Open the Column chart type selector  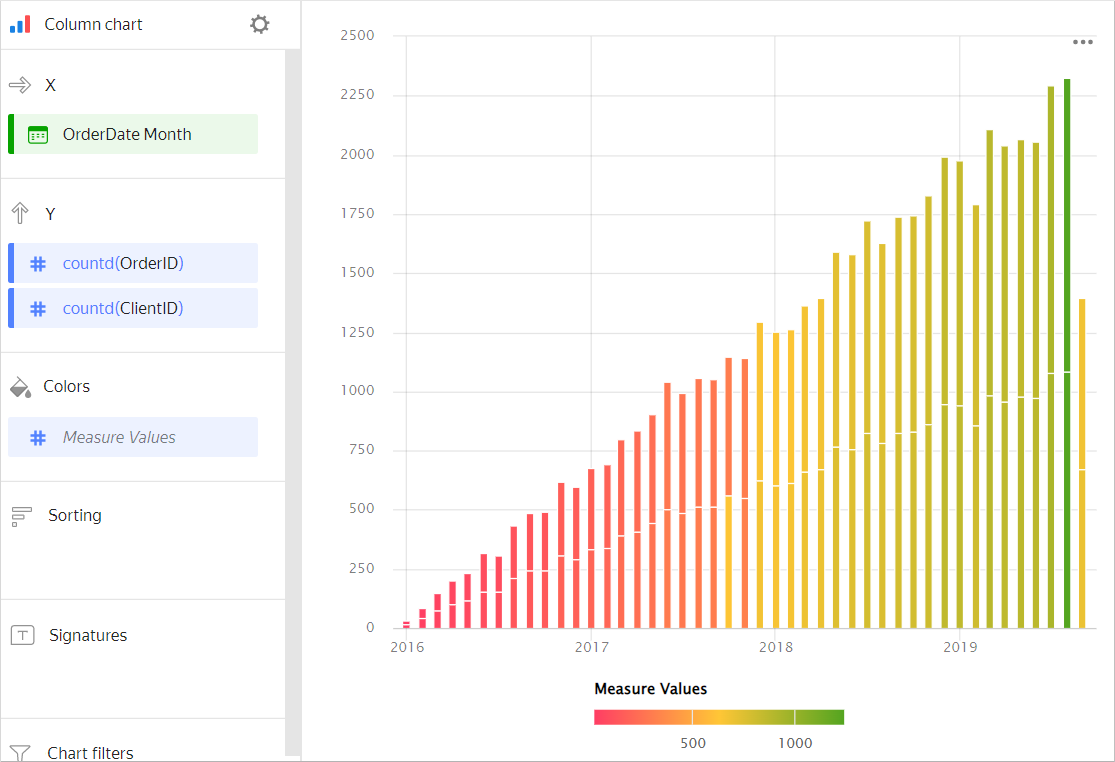(93, 24)
